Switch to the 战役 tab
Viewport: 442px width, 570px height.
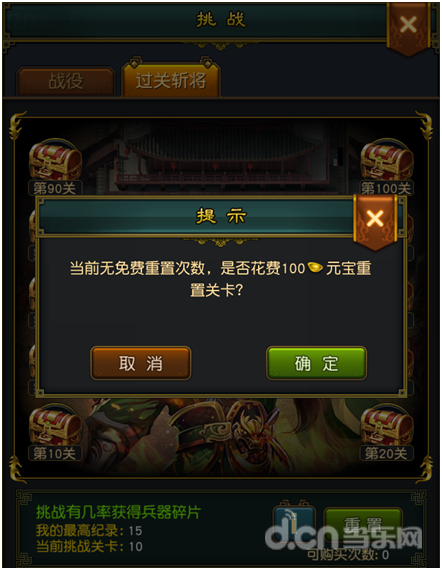click(66, 81)
